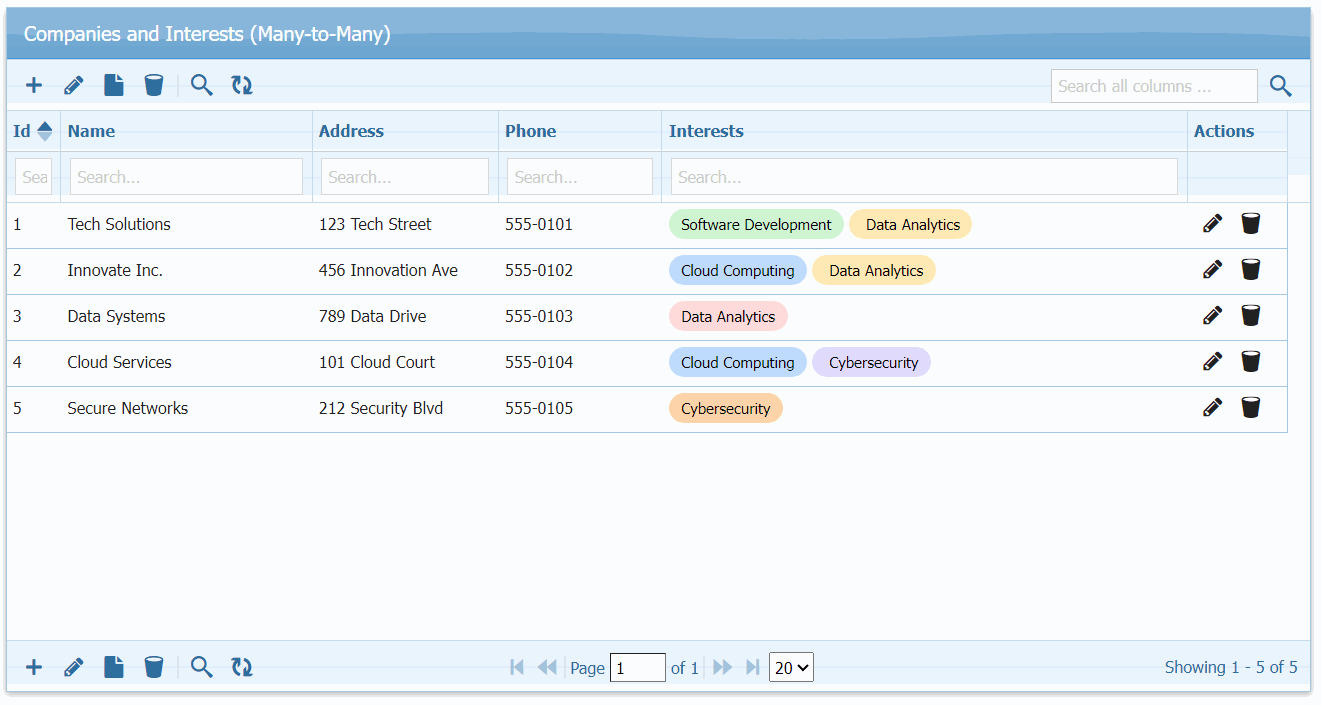
Task: Sort the grid by the Name column header
Action: tap(91, 131)
